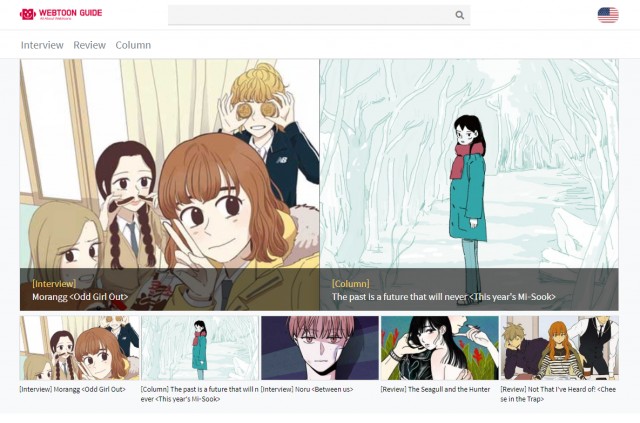The image size is (640, 423).
Task: Select the Noru Between us thumbnail
Action: (x=320, y=348)
